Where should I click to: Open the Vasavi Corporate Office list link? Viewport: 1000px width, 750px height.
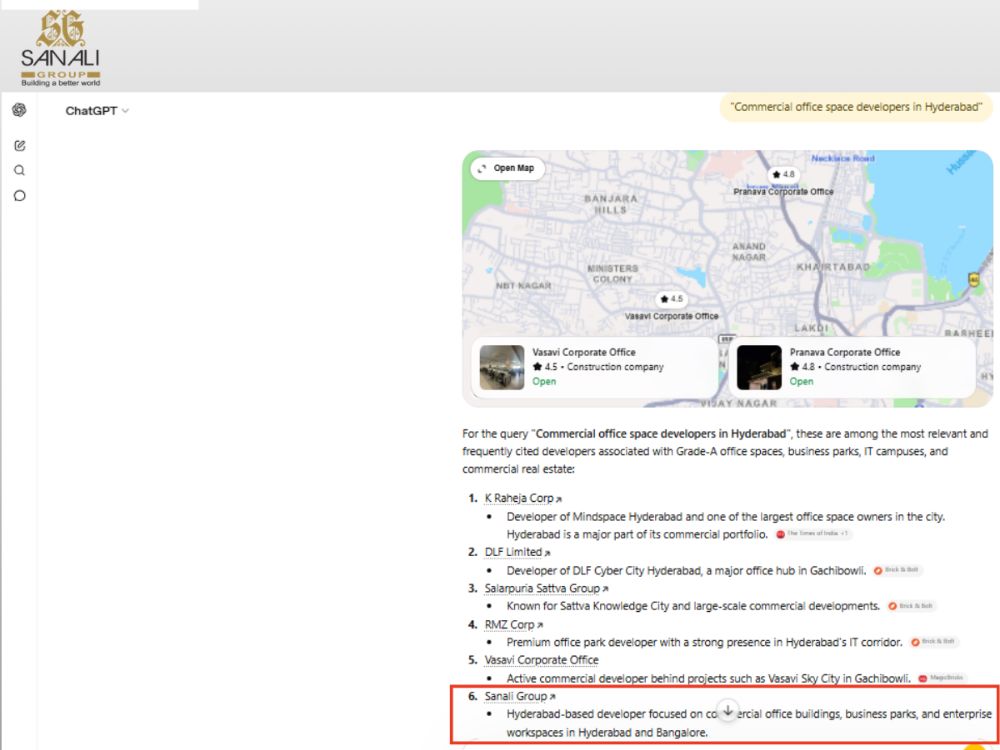541,660
